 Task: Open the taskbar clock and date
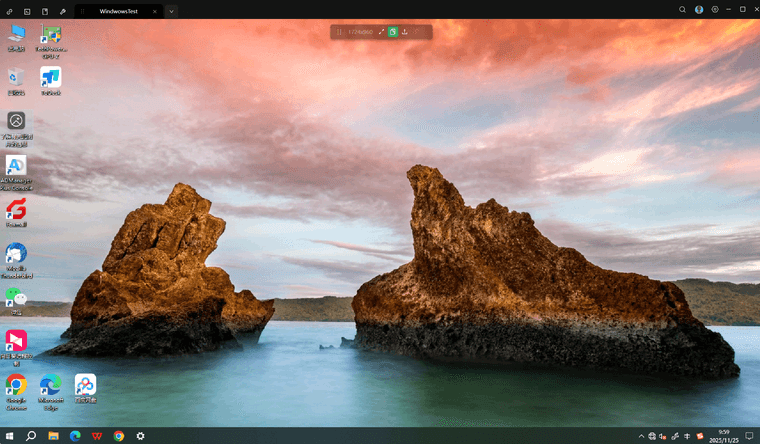pyautogui.click(x=724, y=436)
